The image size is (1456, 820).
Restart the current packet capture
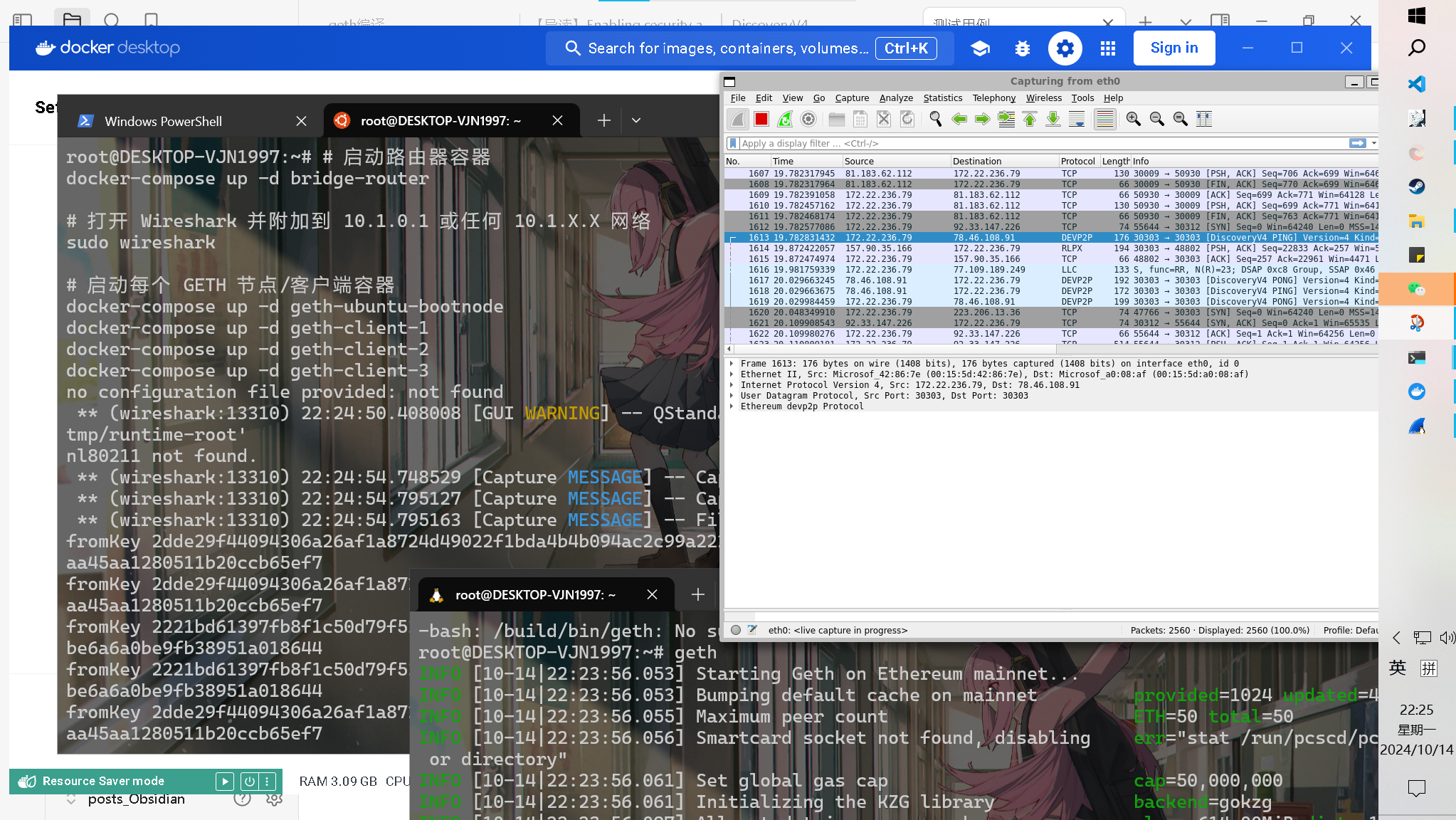(x=785, y=119)
